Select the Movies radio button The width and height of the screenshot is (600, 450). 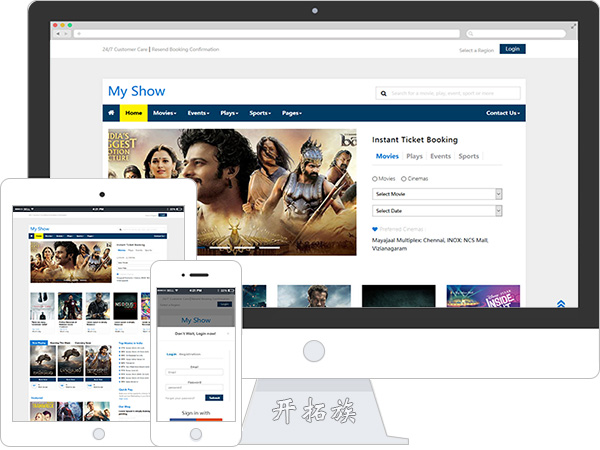point(375,179)
